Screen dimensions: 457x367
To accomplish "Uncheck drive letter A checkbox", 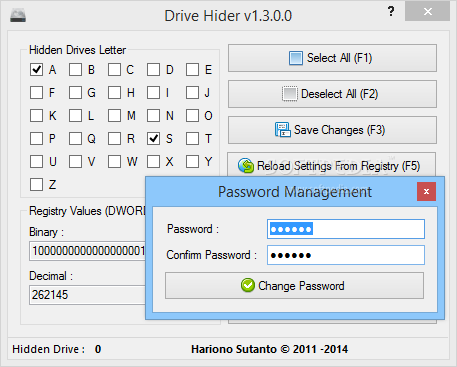I will (36, 70).
